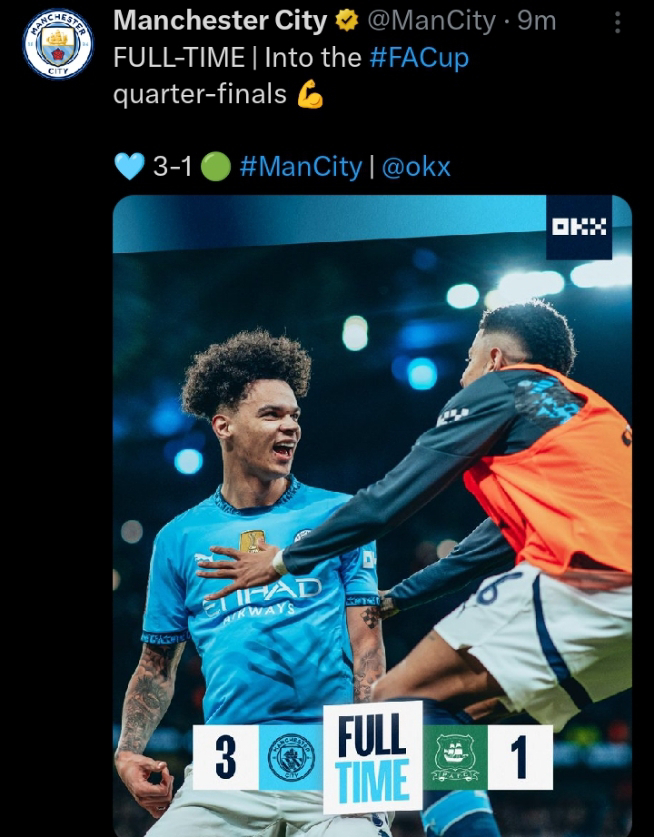
Task: Visit the @okx mention
Action: click(x=416, y=167)
